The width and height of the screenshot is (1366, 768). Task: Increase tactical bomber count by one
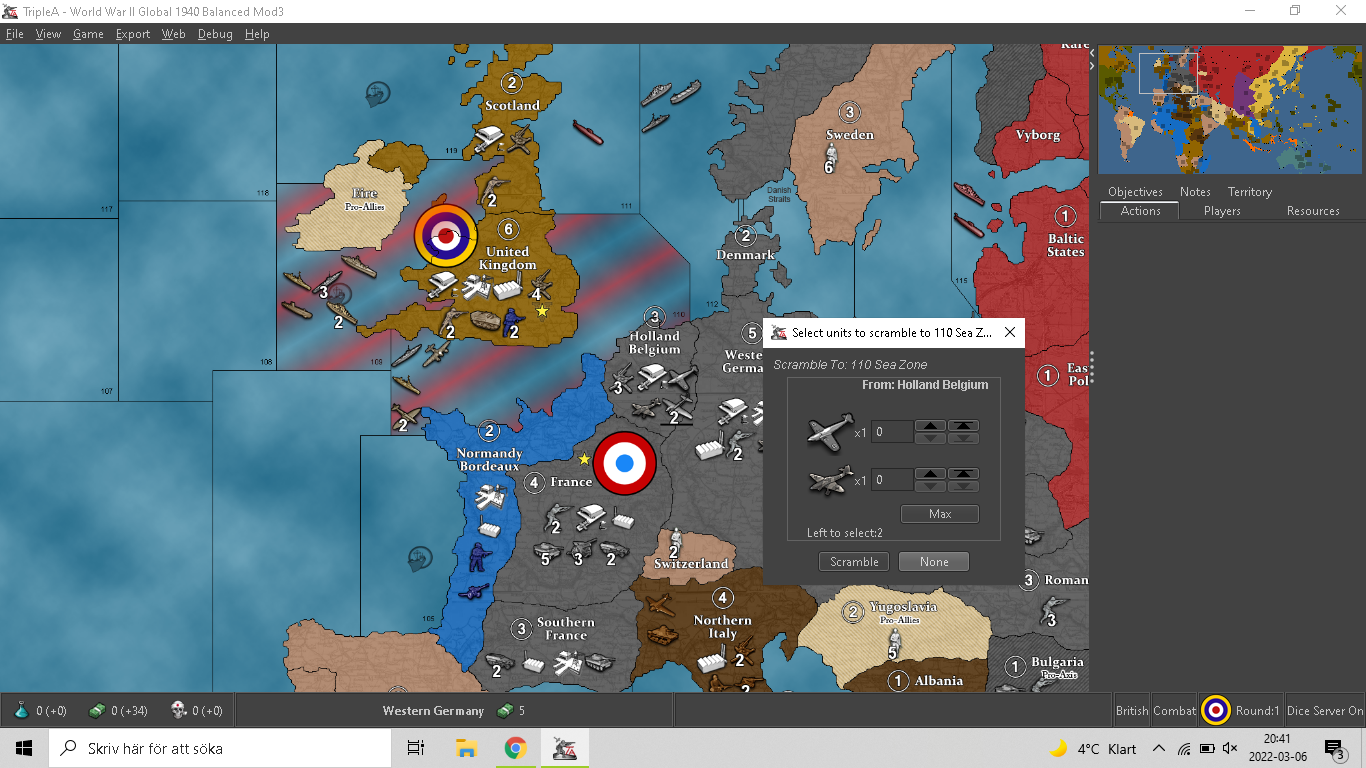tap(931, 474)
